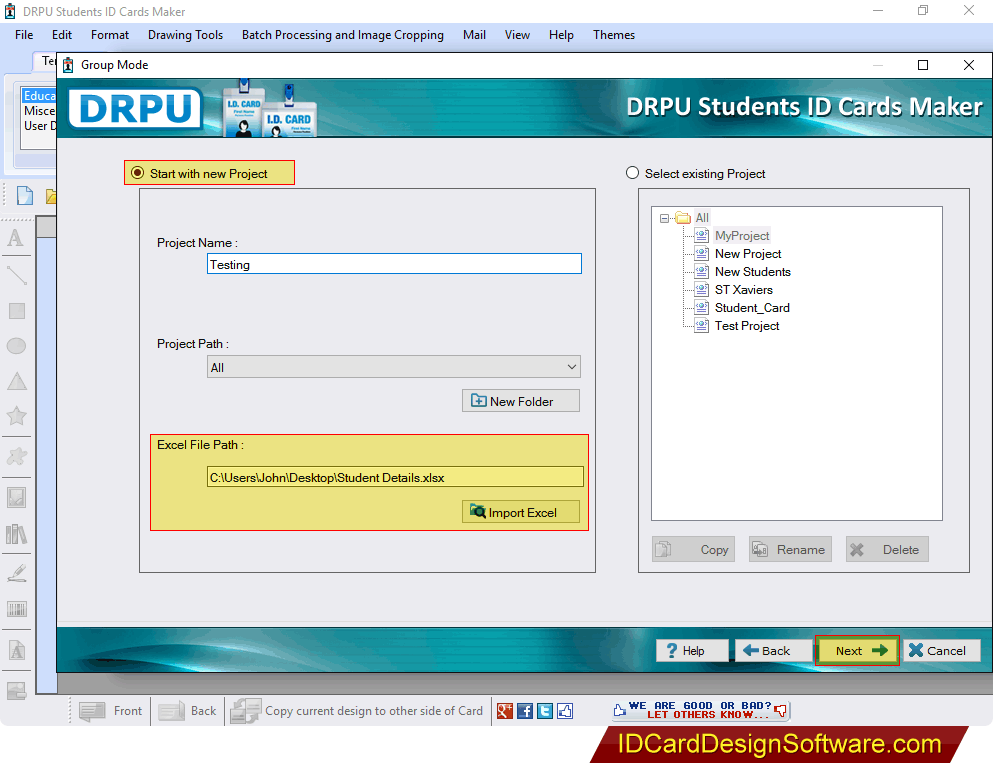Open the Mail menu
The width and height of the screenshot is (993, 763).
pos(474,35)
